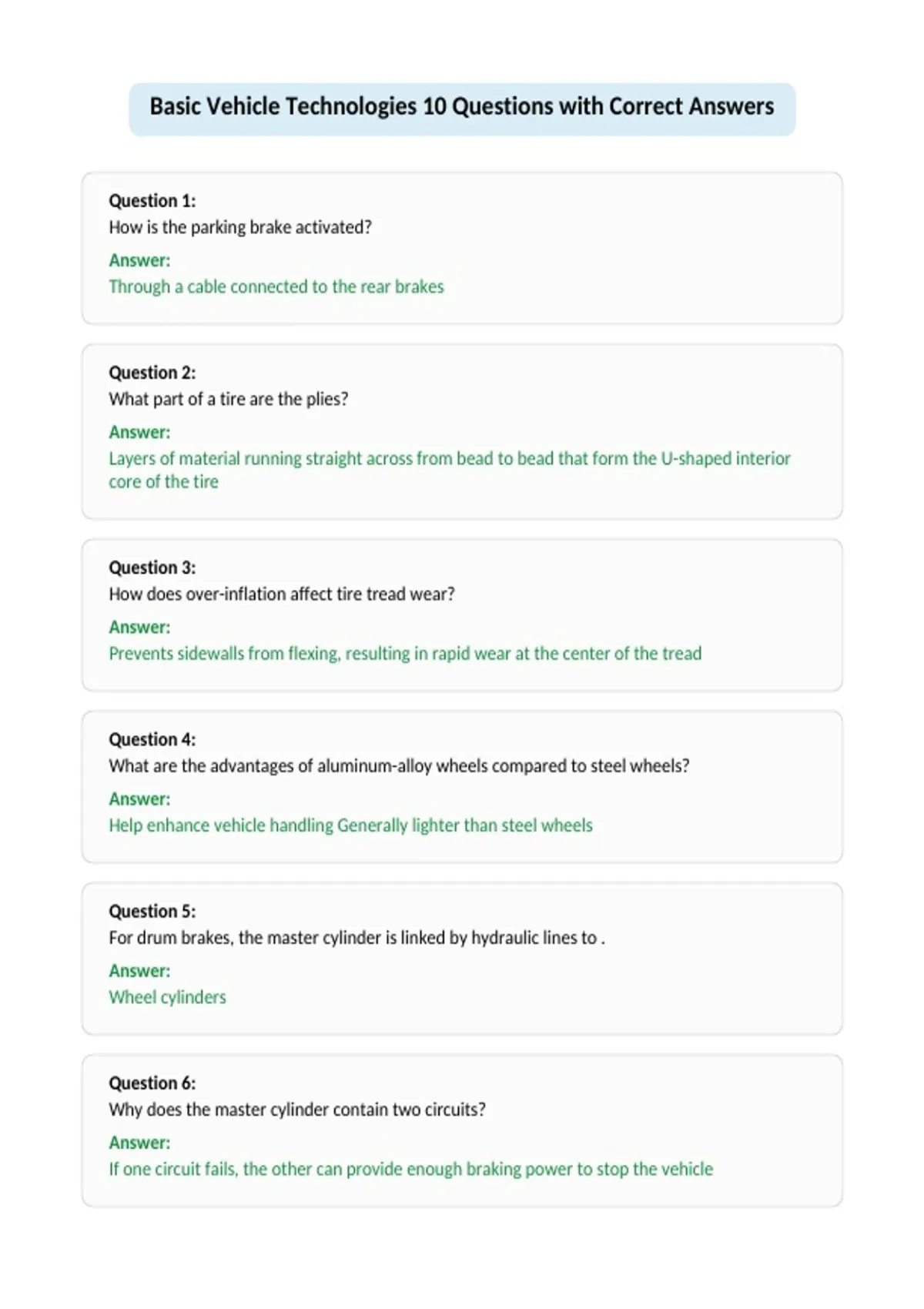Click answer about one circuit failing

(410, 1169)
